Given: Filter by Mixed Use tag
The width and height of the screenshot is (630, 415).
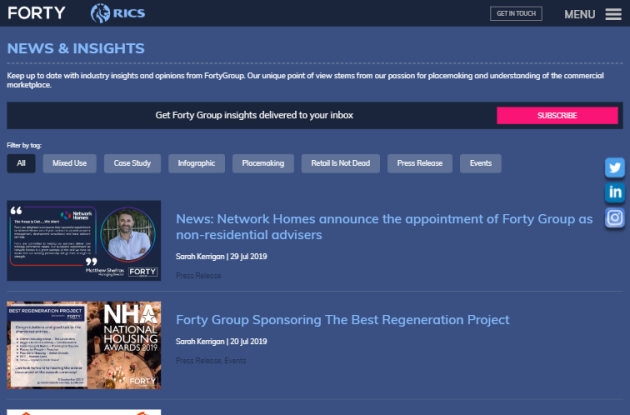Looking at the screenshot, I should pos(69,163).
